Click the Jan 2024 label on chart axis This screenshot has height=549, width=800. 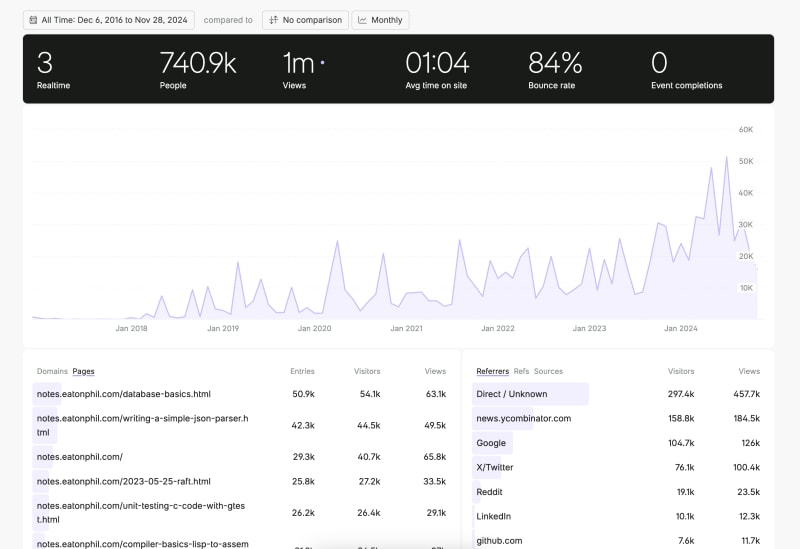pos(681,328)
